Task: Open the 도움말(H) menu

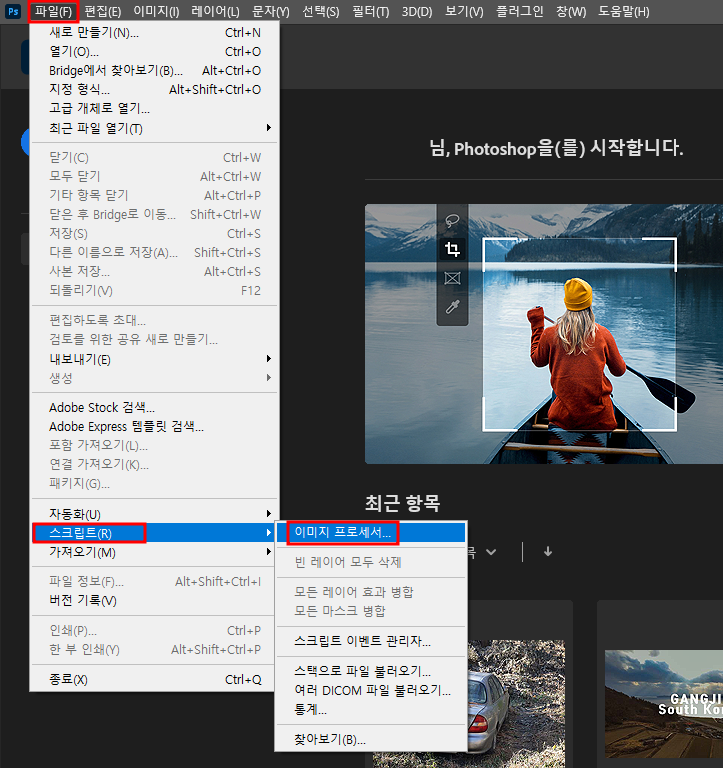Action: (624, 11)
